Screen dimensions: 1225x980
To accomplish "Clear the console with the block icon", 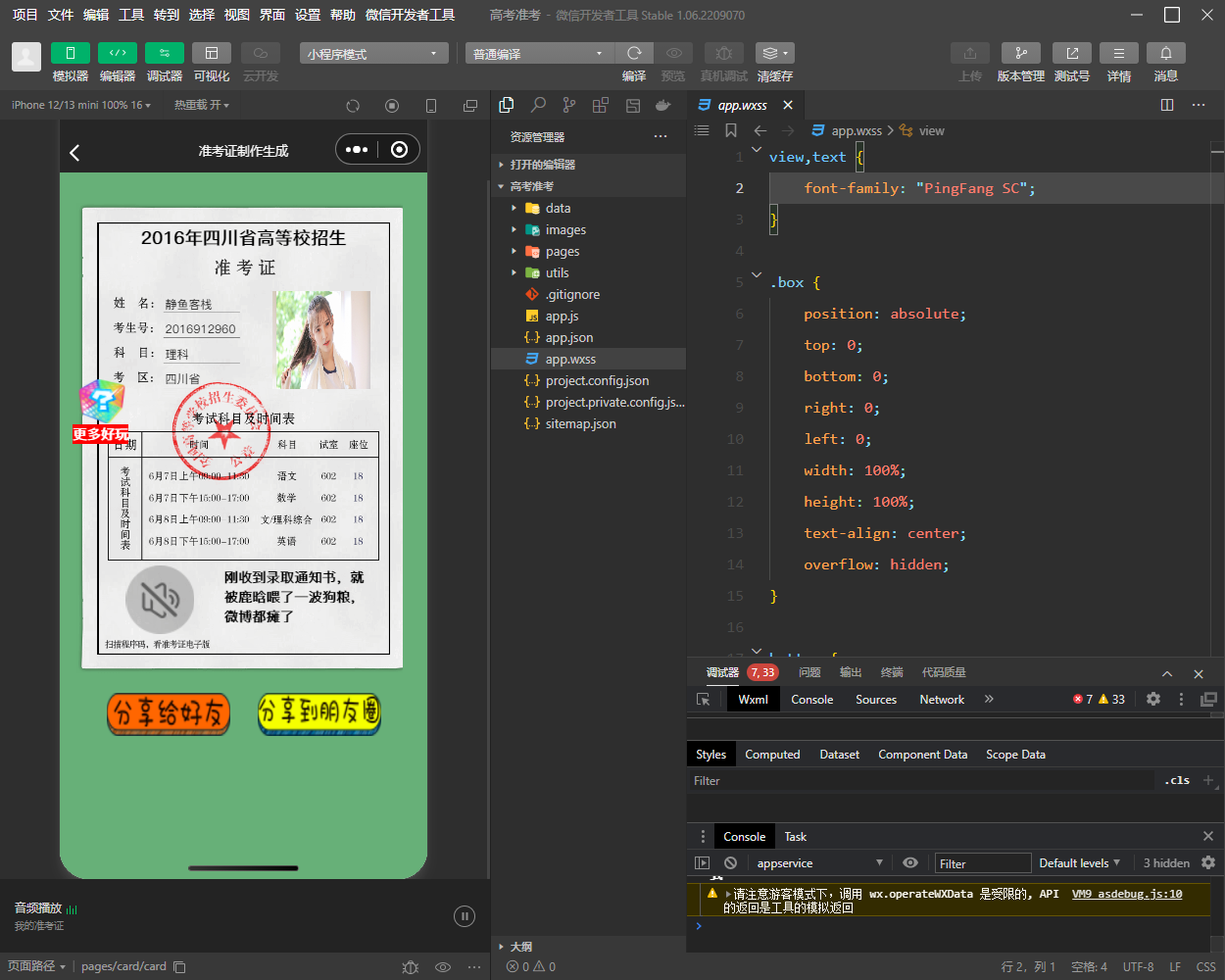I will coord(730,863).
